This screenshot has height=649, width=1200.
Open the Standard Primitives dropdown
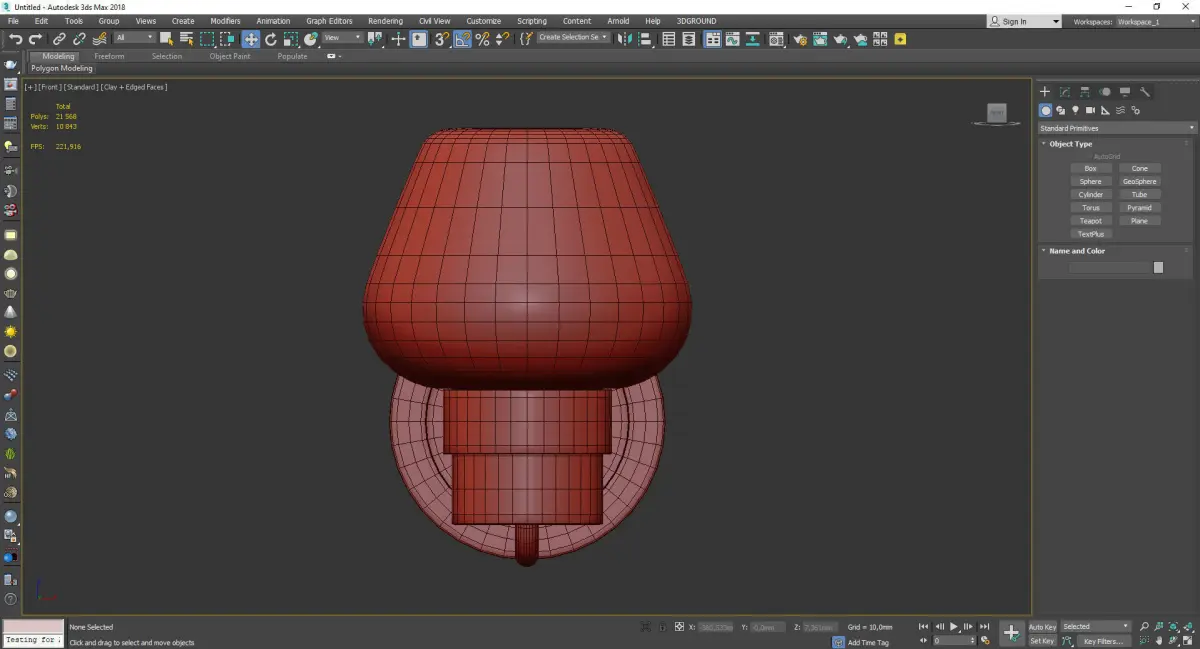(1116, 128)
